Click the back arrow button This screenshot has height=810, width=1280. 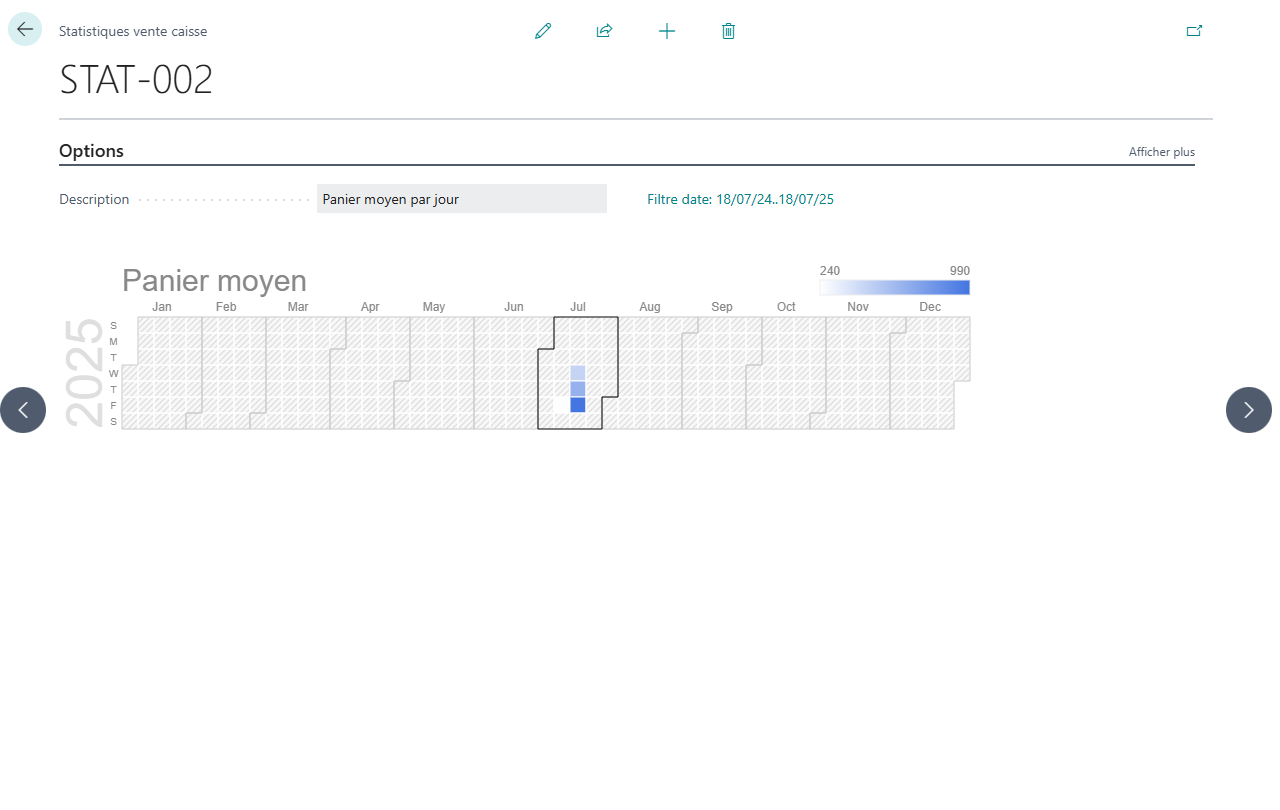[x=25, y=29]
